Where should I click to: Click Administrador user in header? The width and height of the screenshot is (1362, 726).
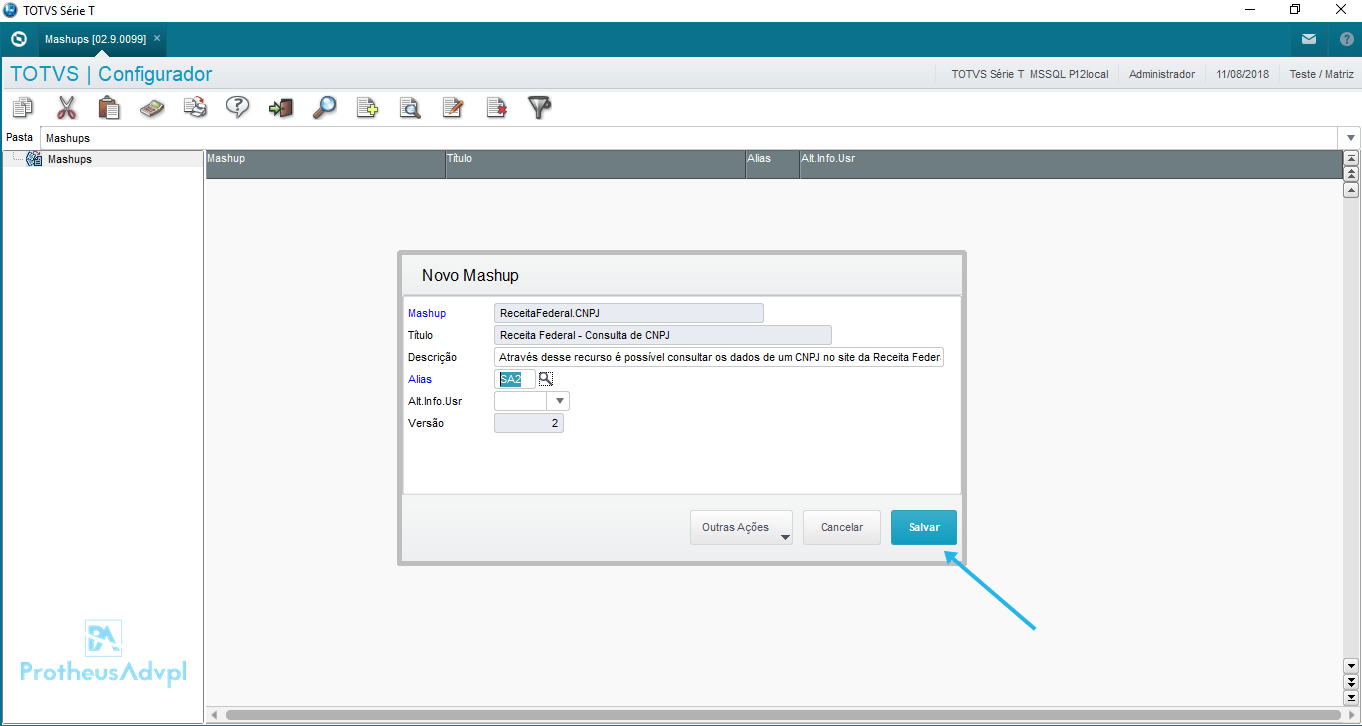(1162, 74)
